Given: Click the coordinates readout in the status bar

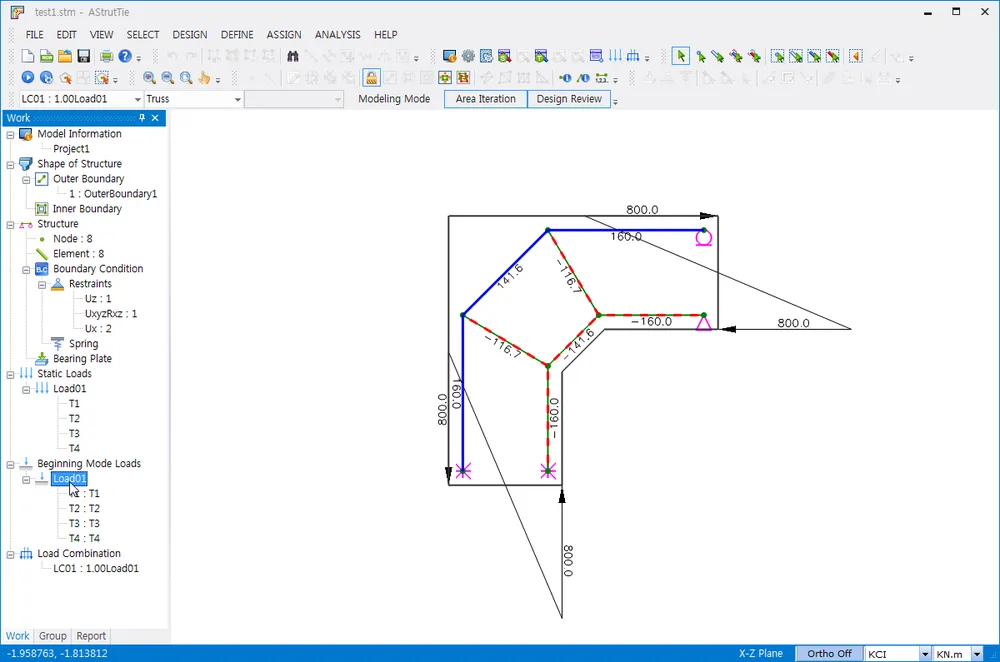Looking at the screenshot, I should [x=57, y=654].
